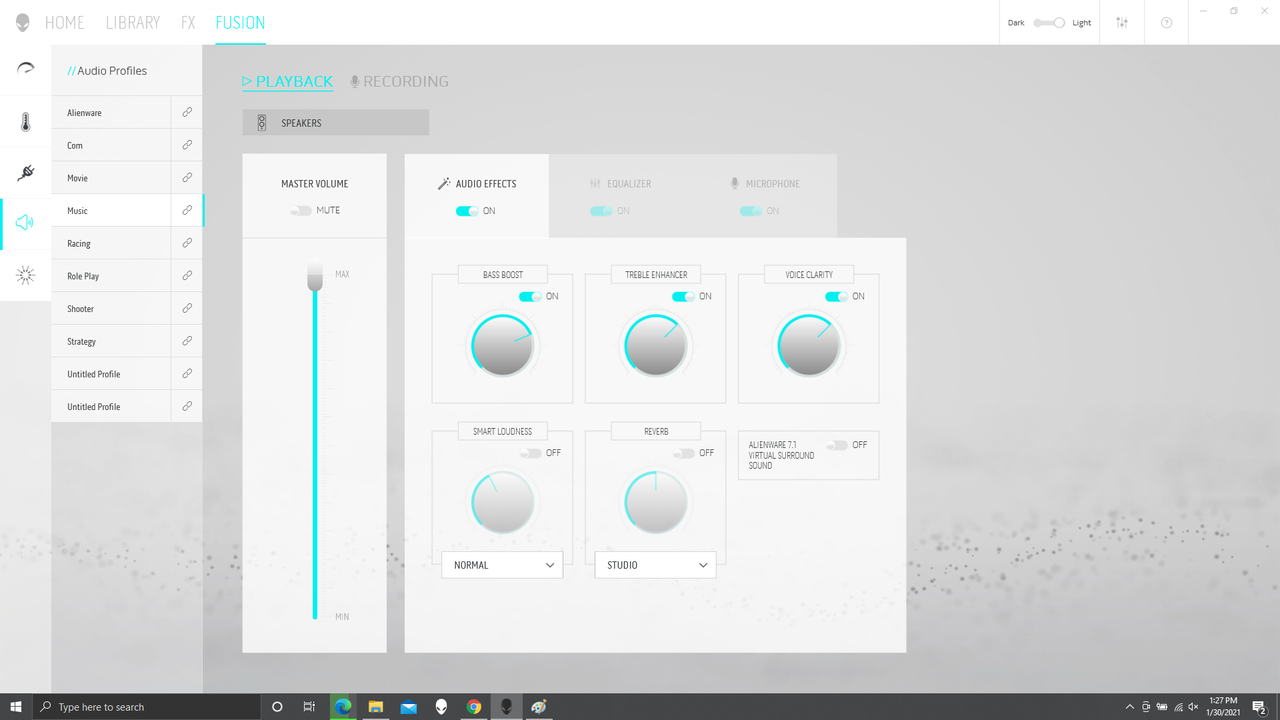Viewport: 1280px width, 720px height.
Task: Select the Alienware audio profile
Action: [x=111, y=112]
